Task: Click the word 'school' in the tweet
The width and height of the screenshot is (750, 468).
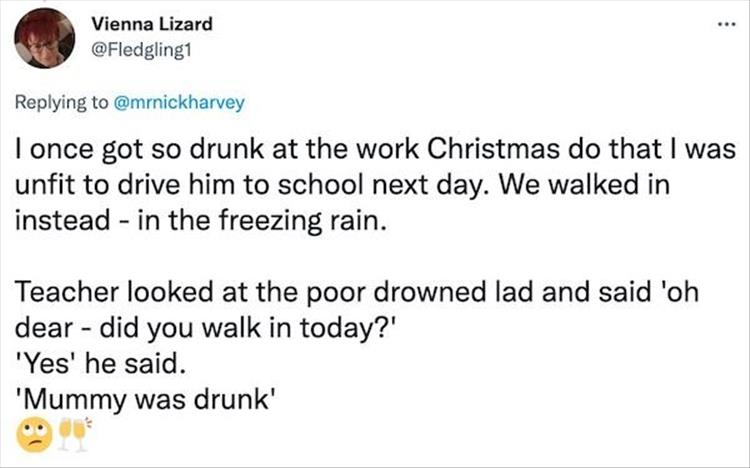Action: (328, 185)
